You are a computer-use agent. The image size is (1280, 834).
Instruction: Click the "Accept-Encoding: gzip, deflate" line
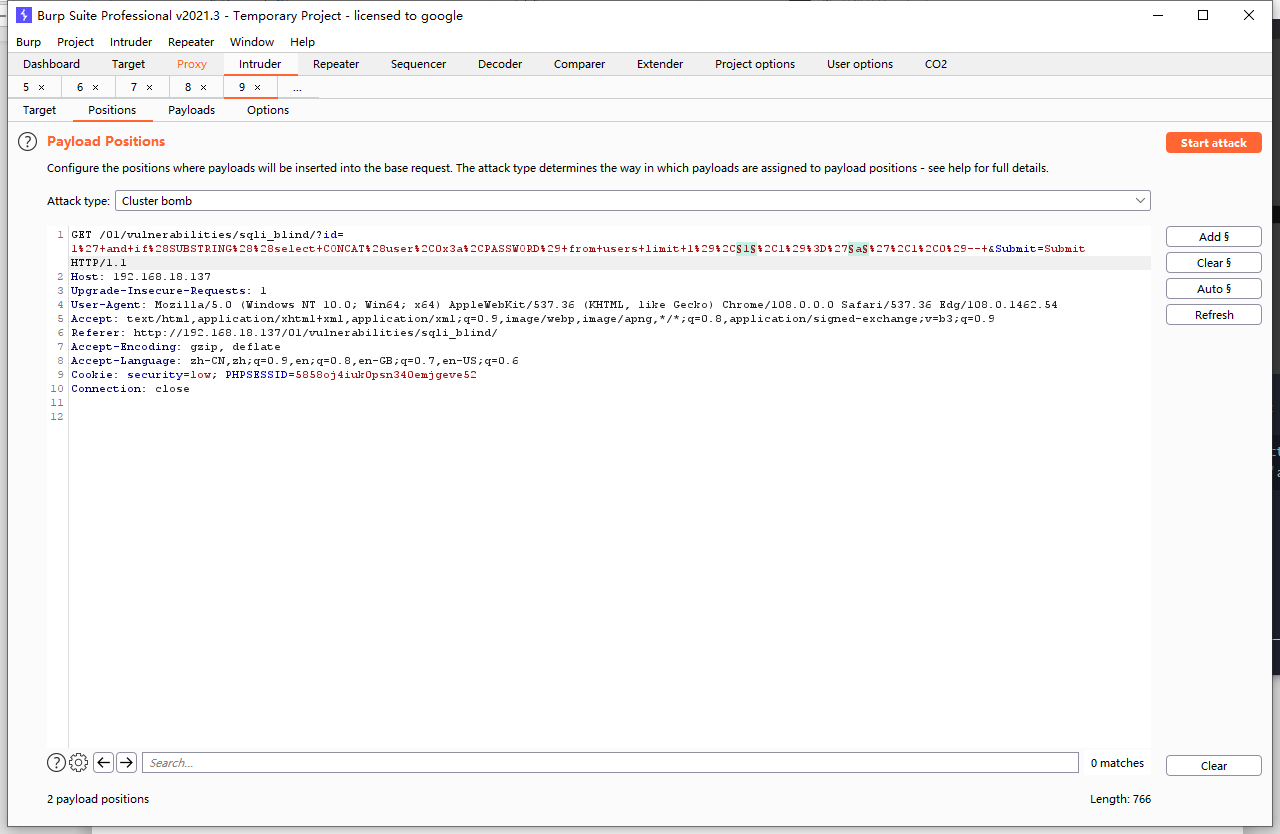pyautogui.click(x=176, y=346)
